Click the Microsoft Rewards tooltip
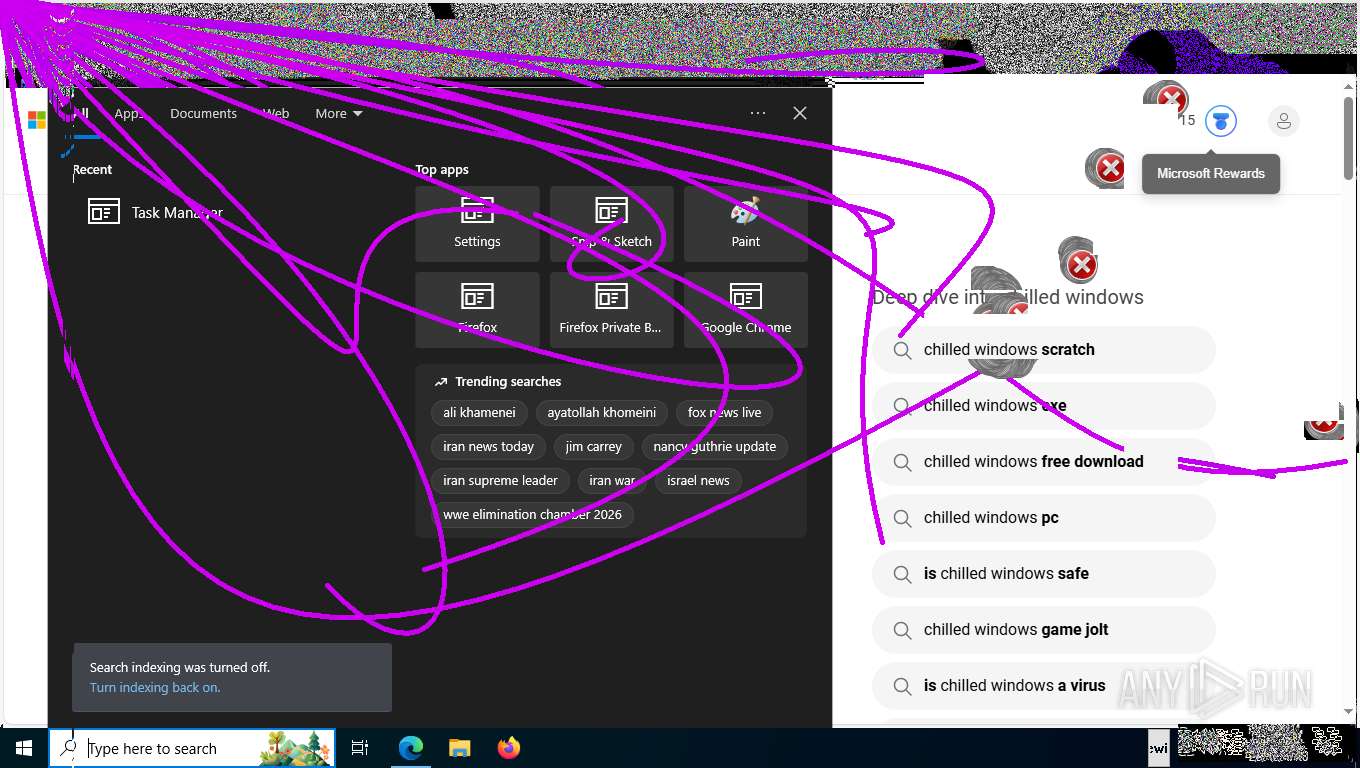 pos(1211,173)
